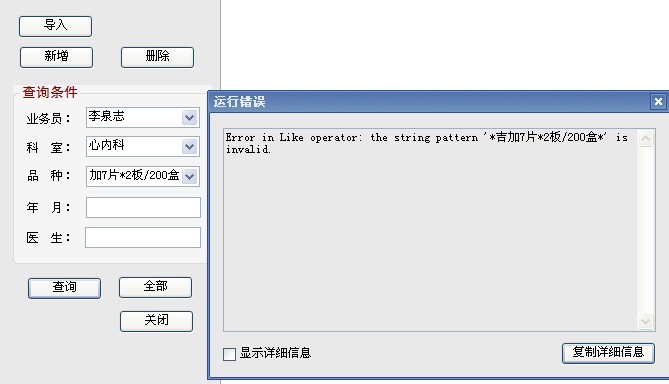Viewport: 669px width, 384px height.
Task: Click the 运行错误 dialog title bar
Action: pos(431,102)
